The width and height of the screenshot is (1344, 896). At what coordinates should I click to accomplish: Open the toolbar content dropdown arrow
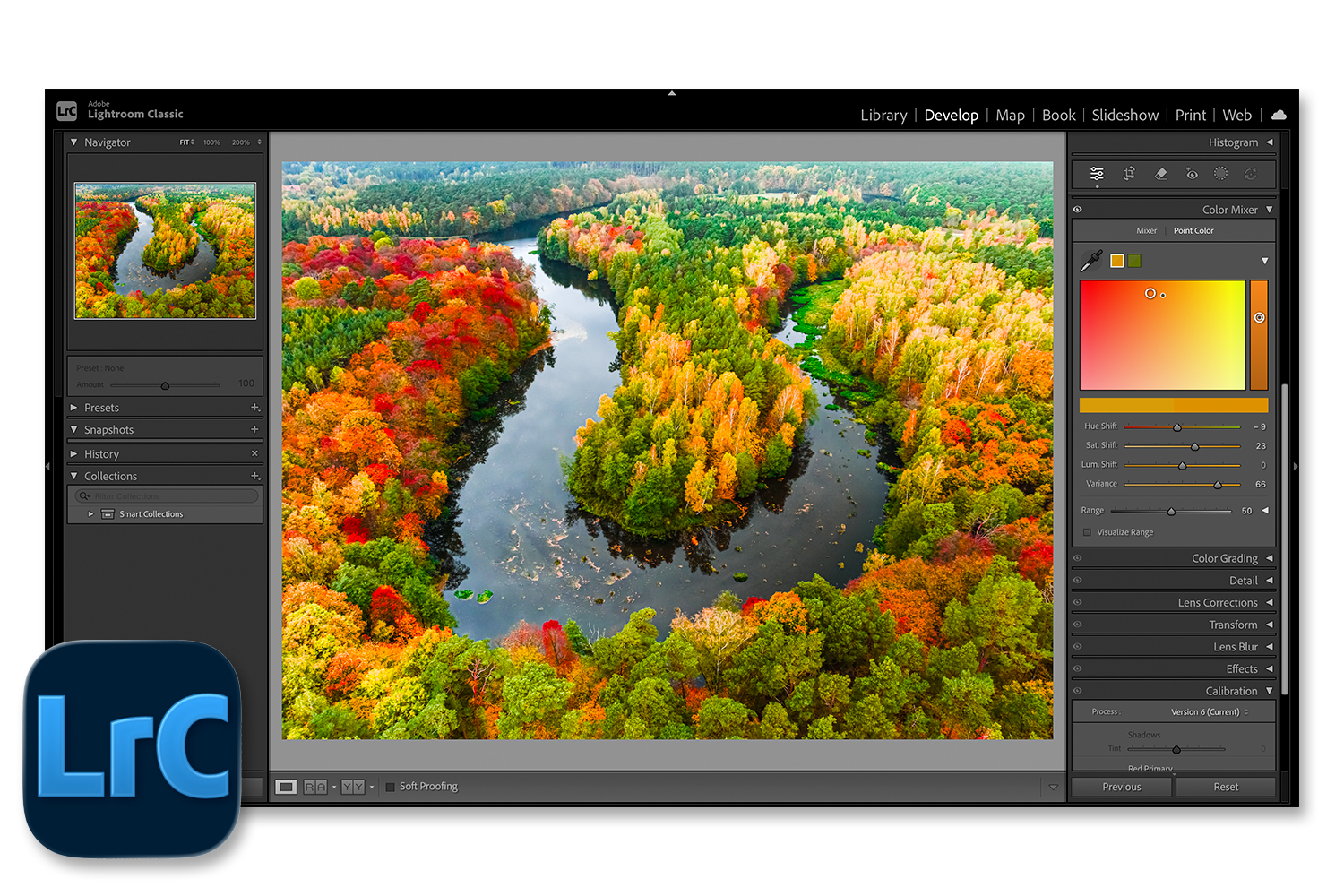(1053, 787)
